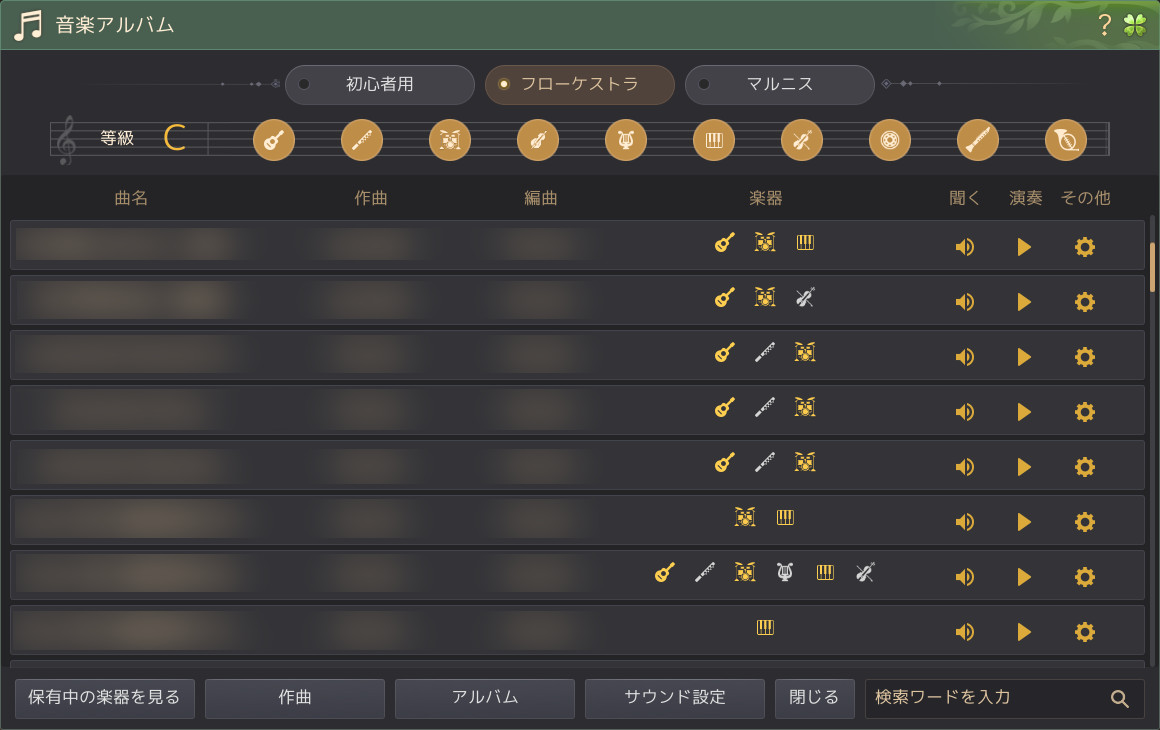This screenshot has width=1160, height=730.
Task: Open サウンド設定 sound settings
Action: point(674,698)
